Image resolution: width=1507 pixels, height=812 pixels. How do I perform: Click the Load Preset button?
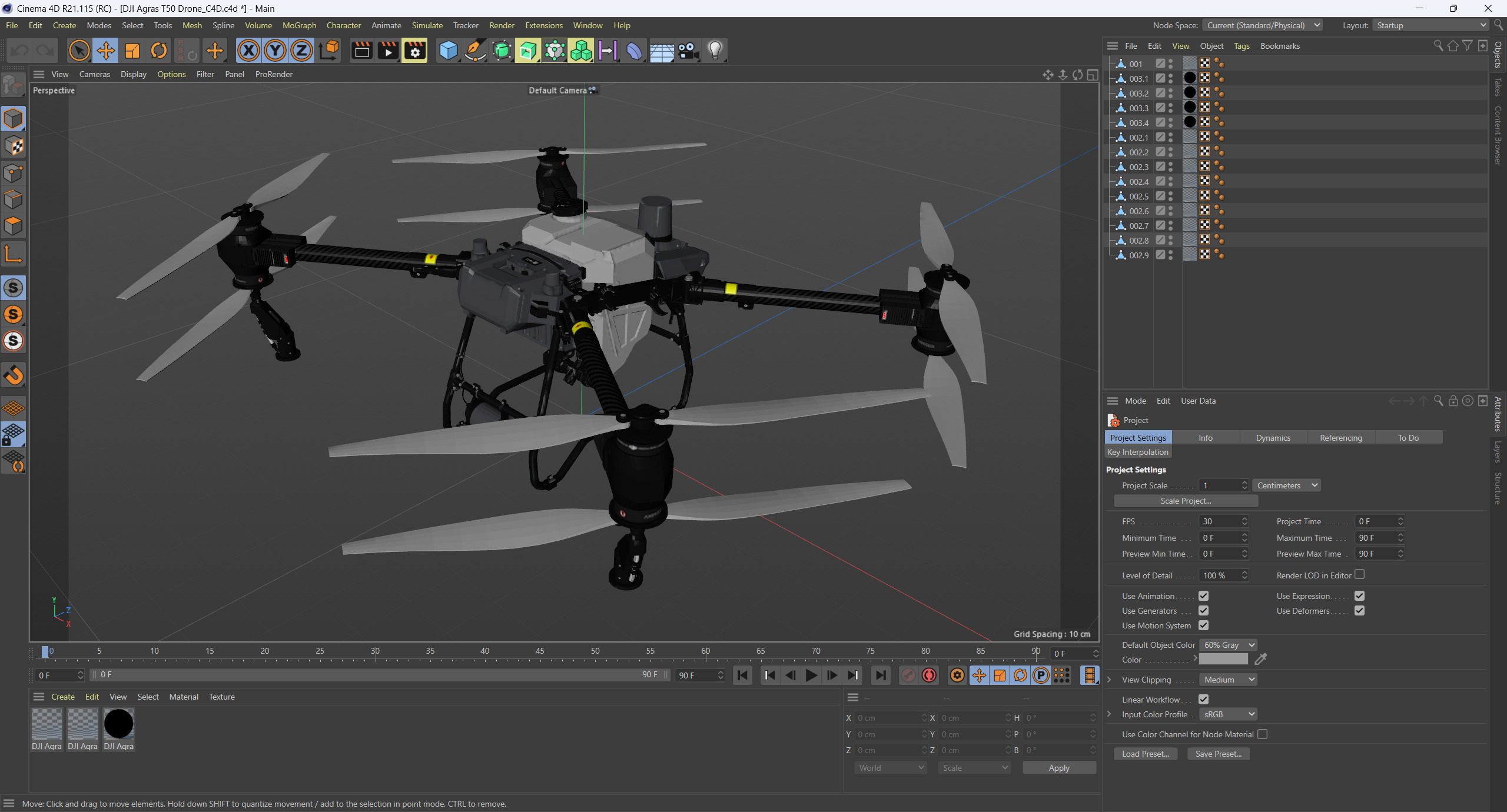coord(1145,754)
